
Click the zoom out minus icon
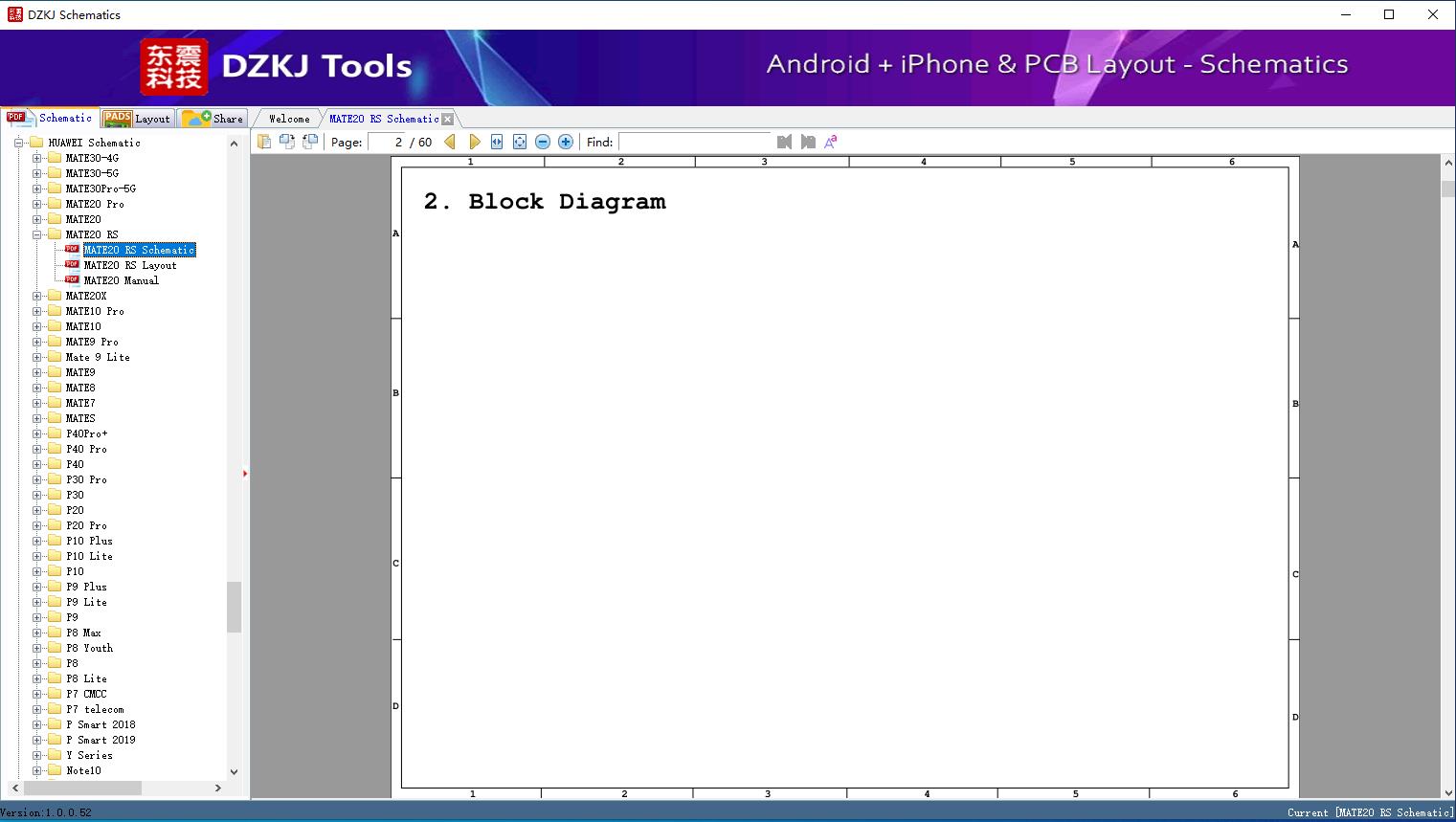pyautogui.click(x=543, y=142)
